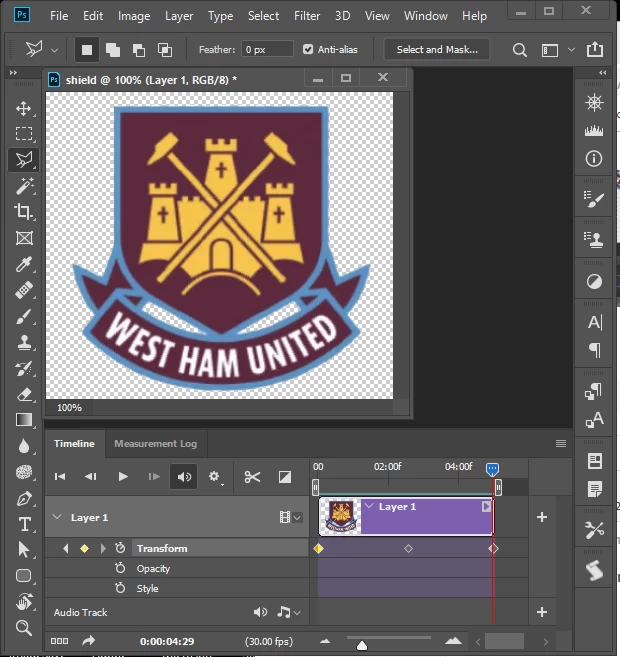This screenshot has width=620, height=657.
Task: Open the Image menu
Action: point(134,16)
